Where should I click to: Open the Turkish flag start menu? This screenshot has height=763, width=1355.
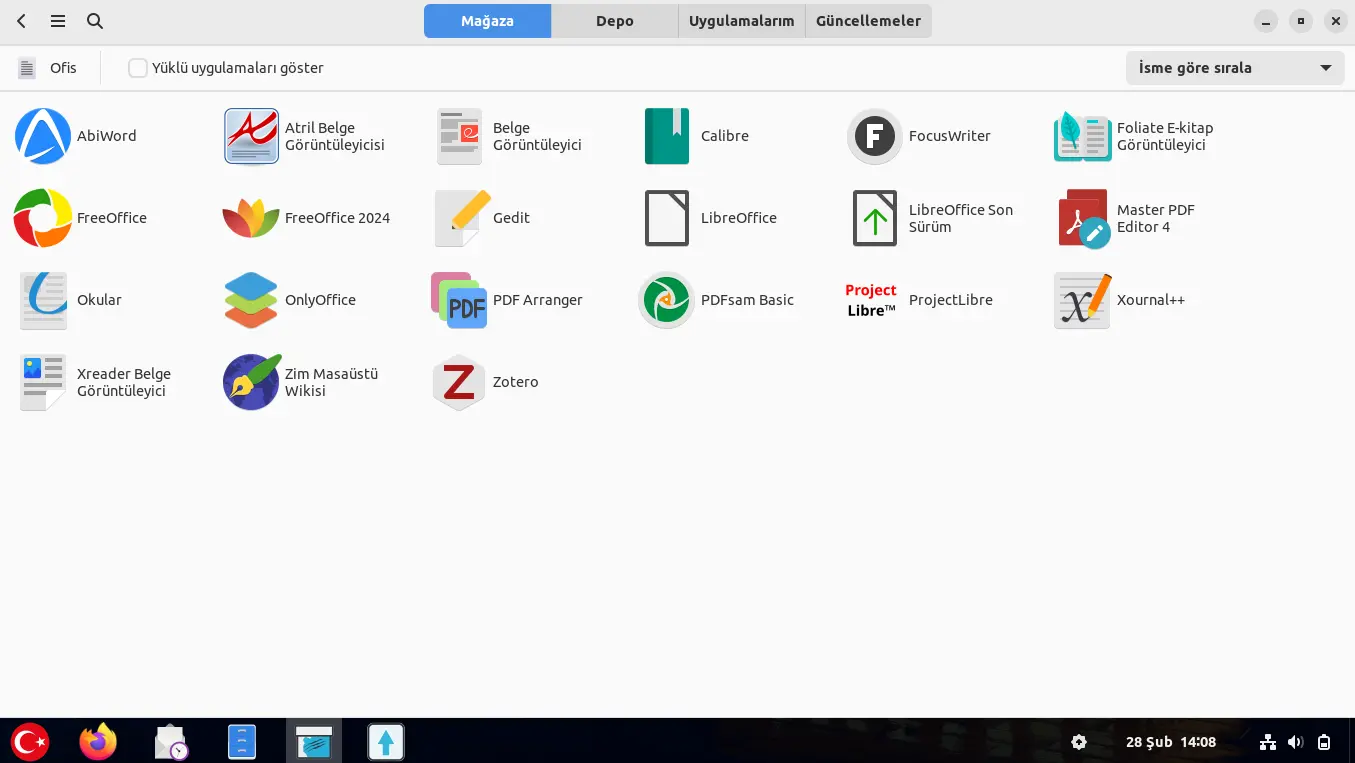coord(29,741)
